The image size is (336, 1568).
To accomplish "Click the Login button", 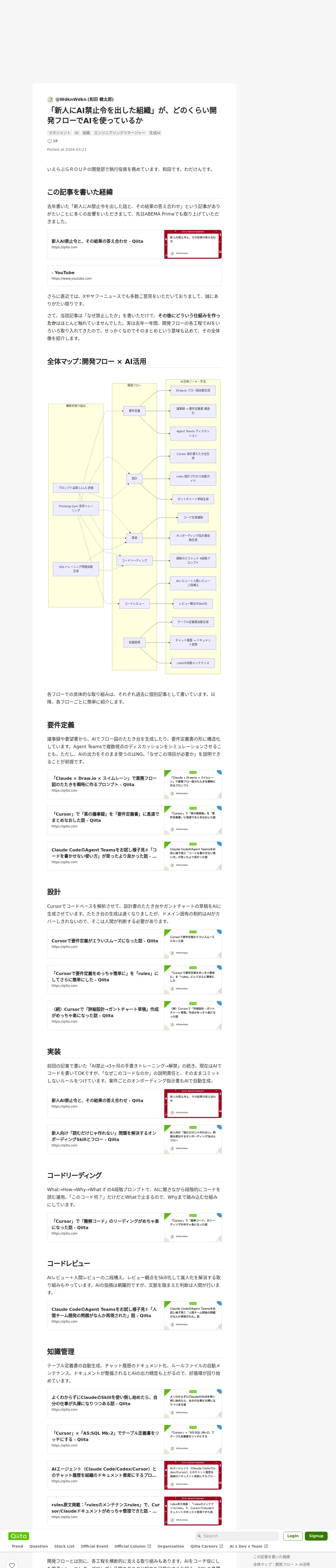I will pyautogui.click(x=293, y=1536).
